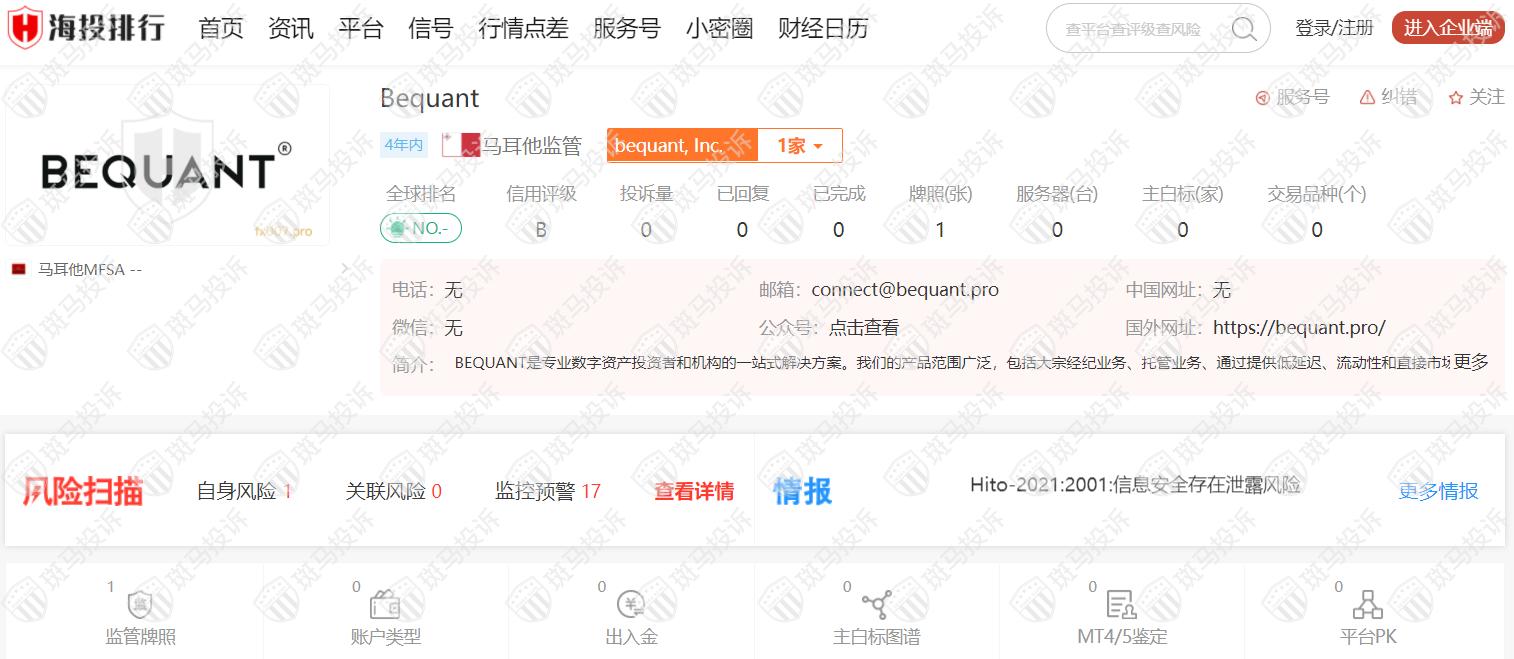Click the BEQUANT logo thumbnail
Viewport: 1514px width, 659px height.
click(167, 166)
